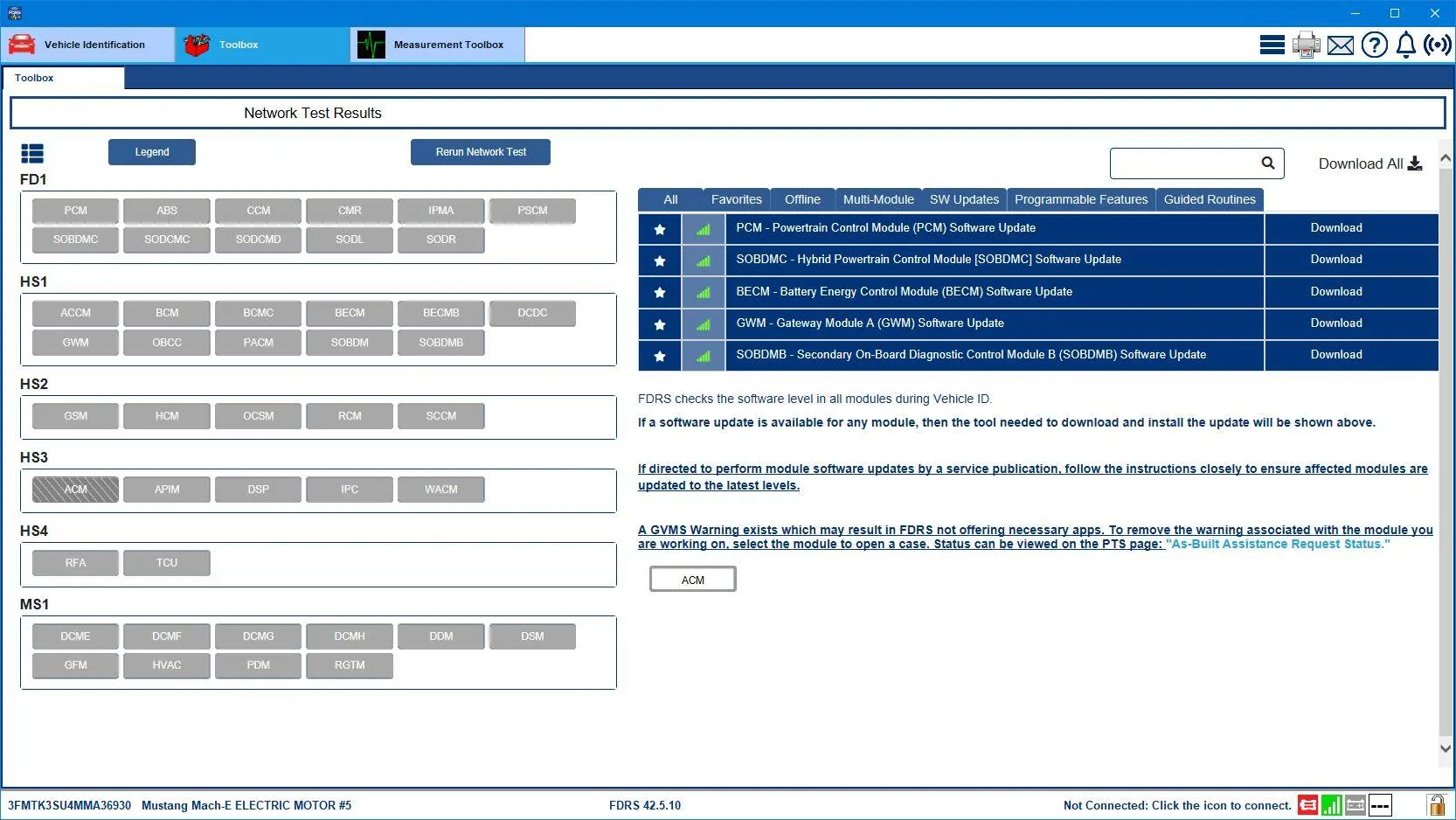Select the hatched ACM module in HS3
Viewport: 1456px width, 820px height.
(75, 490)
